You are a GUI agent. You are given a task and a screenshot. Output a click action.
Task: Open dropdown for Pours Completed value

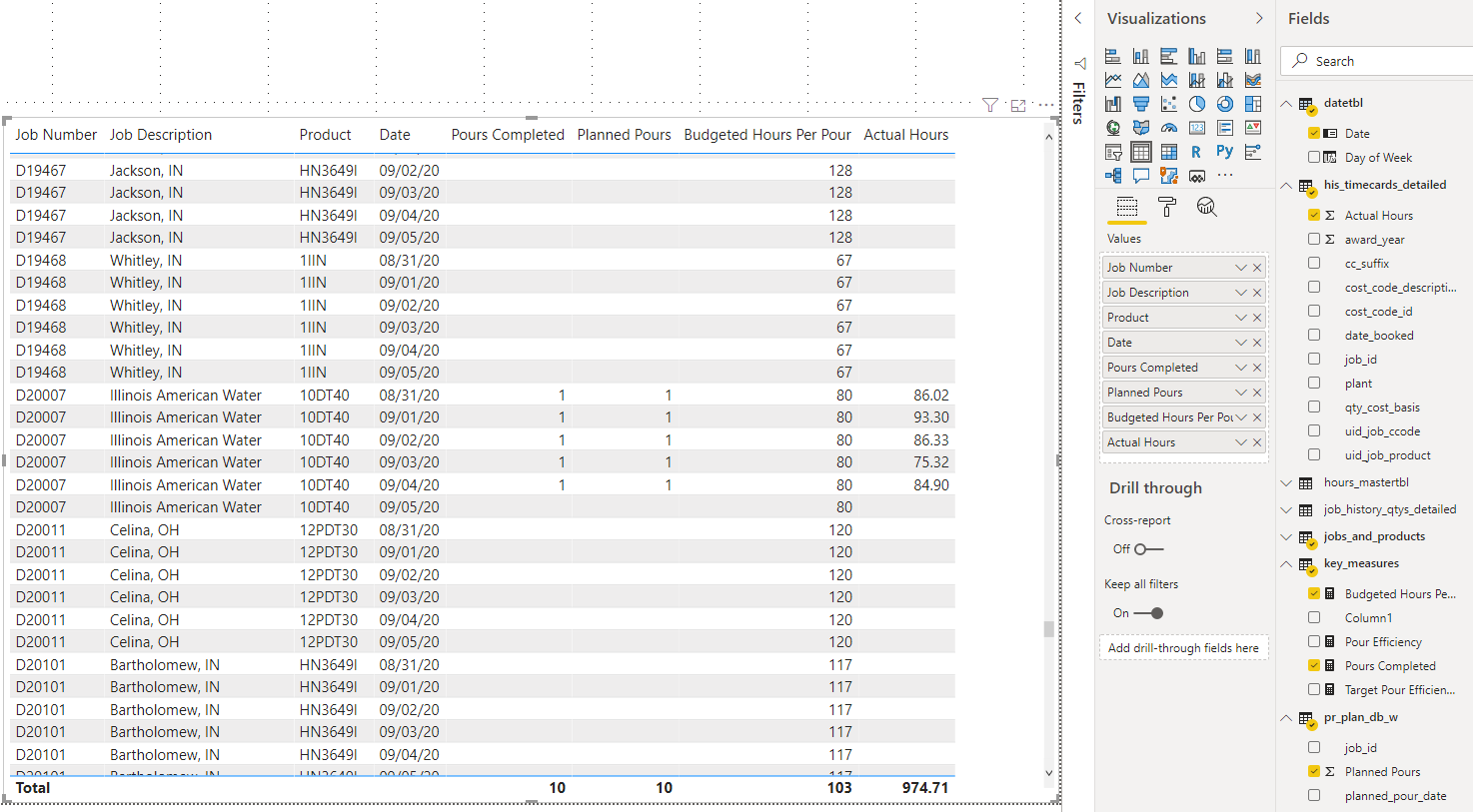(1241, 368)
